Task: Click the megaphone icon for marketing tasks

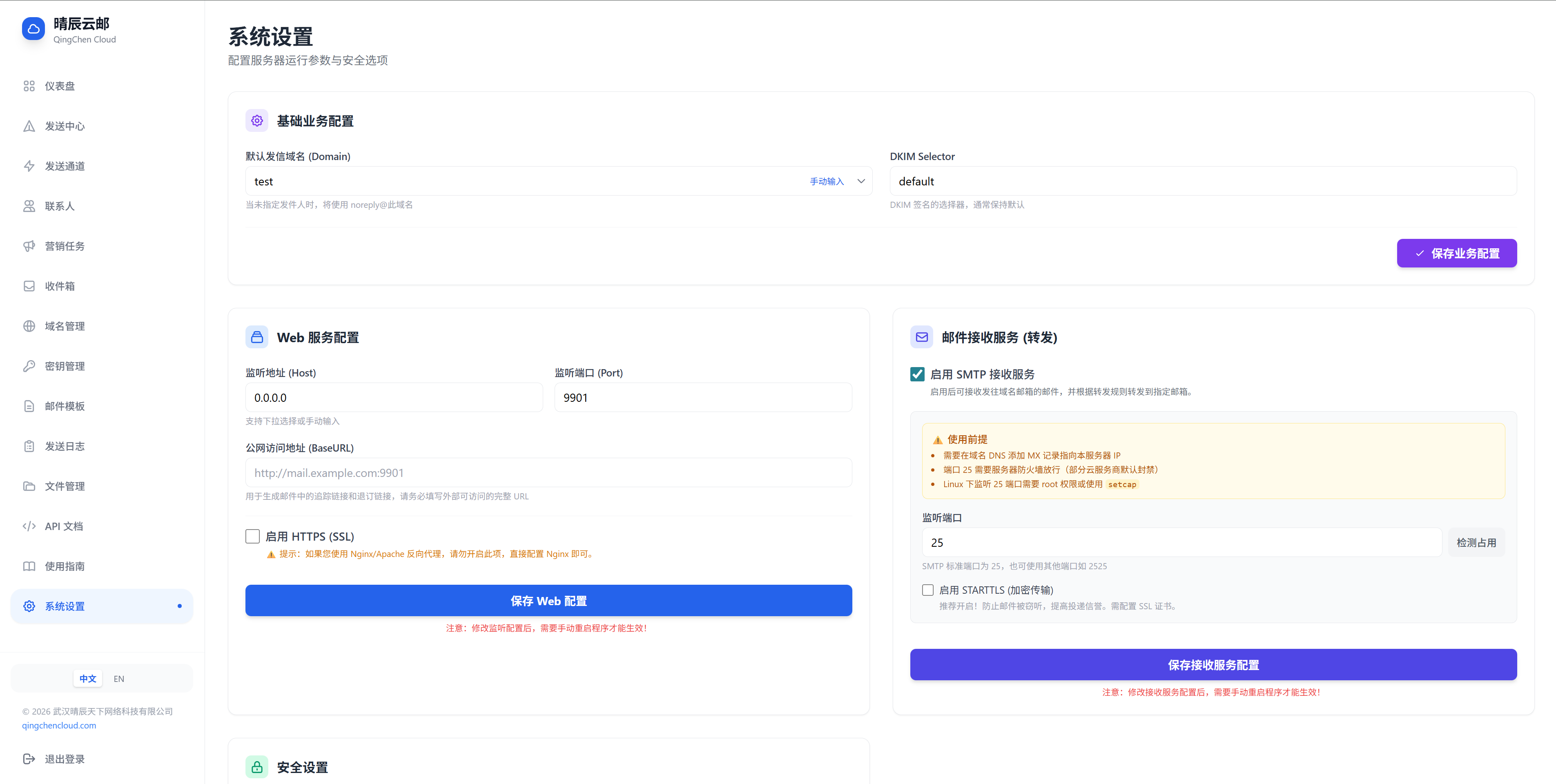Action: click(x=29, y=246)
